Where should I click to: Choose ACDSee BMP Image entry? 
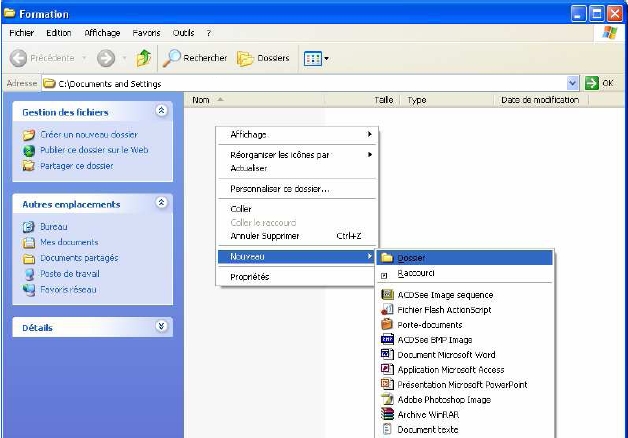click(465, 340)
